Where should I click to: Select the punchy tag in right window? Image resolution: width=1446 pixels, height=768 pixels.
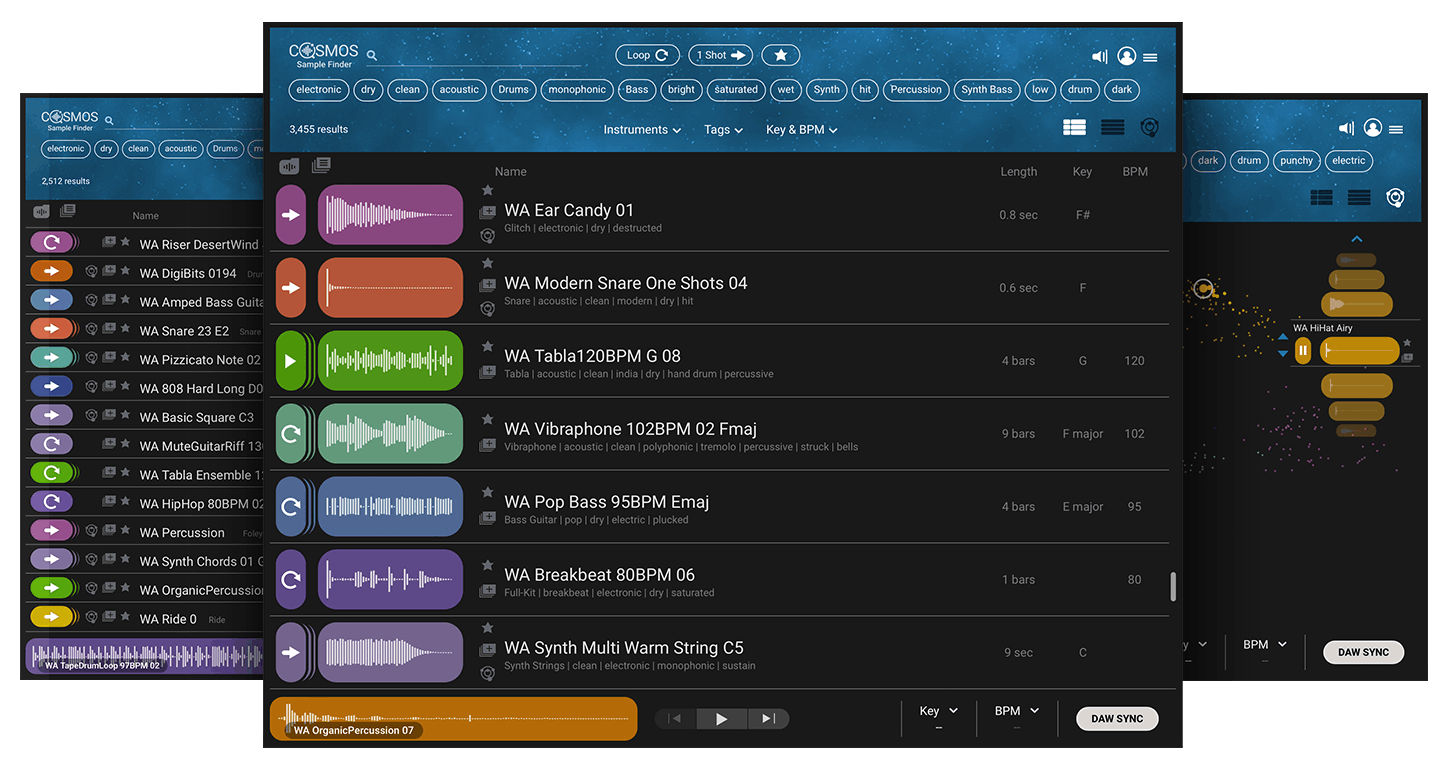1296,160
